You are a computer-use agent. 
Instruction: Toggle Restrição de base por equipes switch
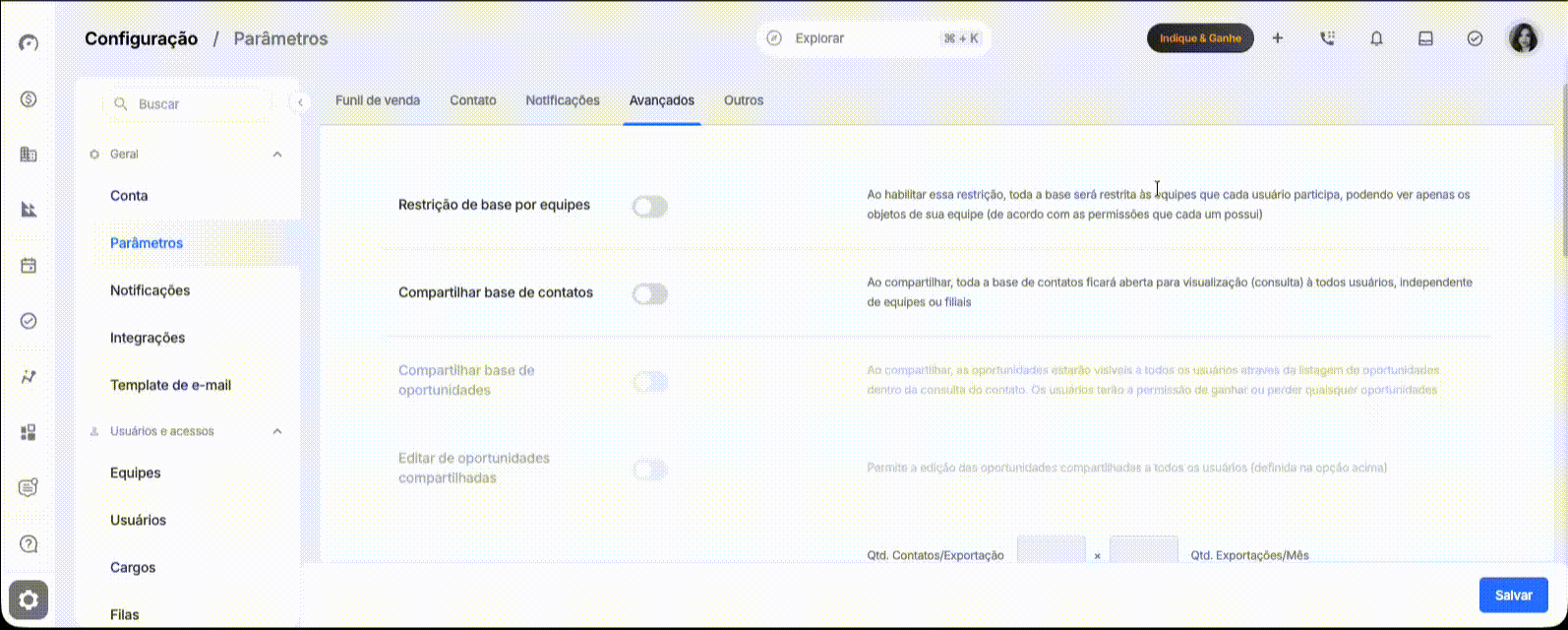pos(650,206)
